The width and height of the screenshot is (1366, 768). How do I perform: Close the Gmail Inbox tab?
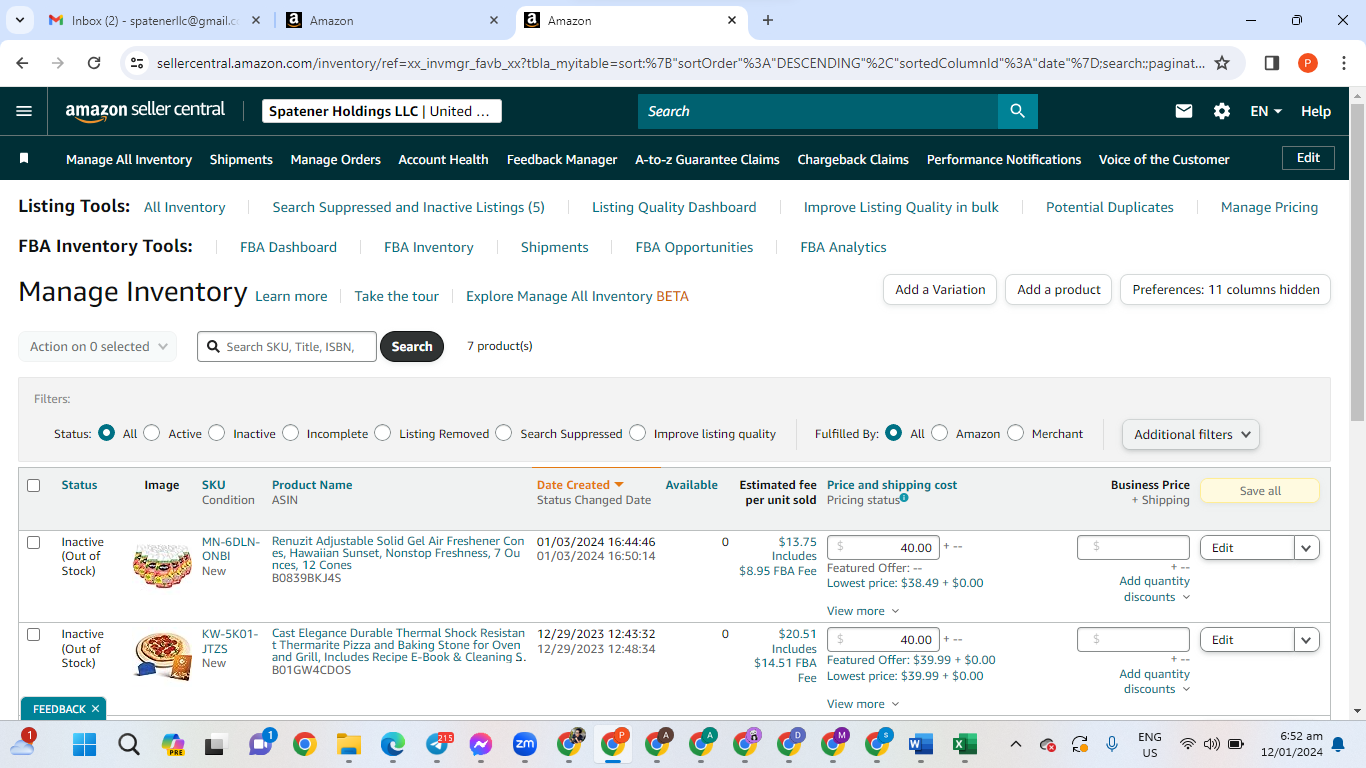(x=256, y=20)
